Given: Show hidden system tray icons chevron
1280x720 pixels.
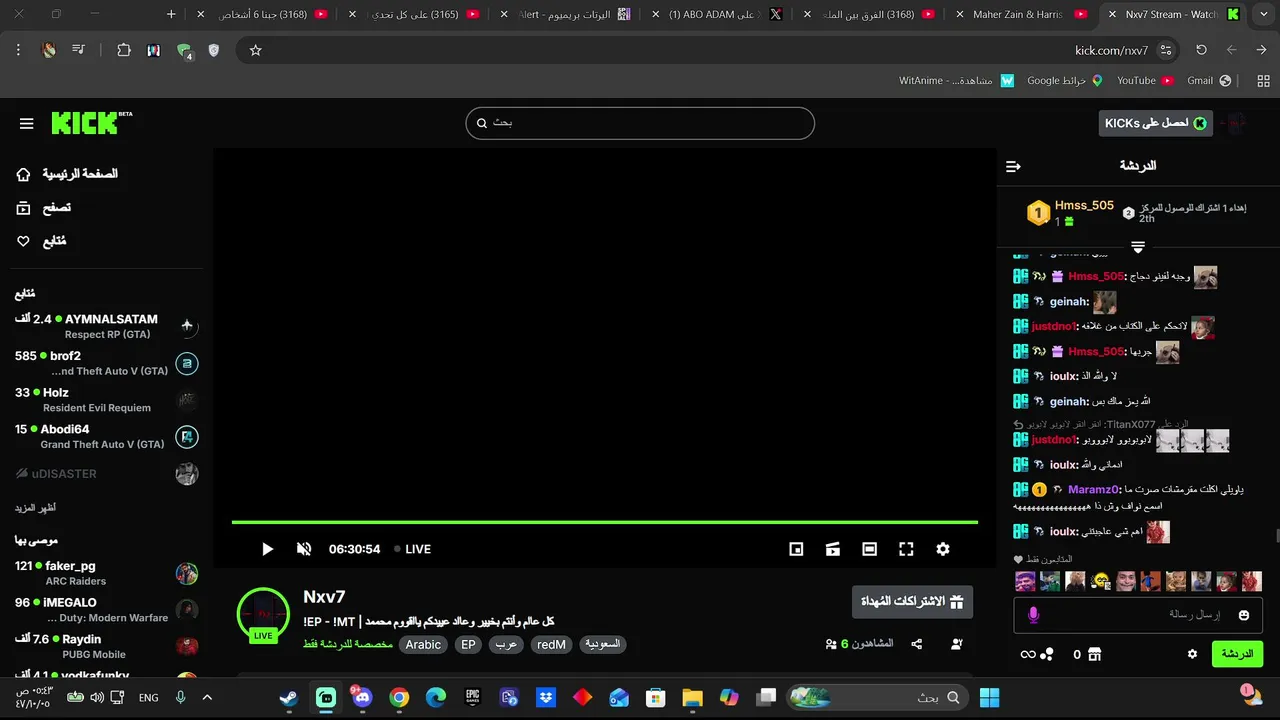Looking at the screenshot, I should tap(207, 698).
